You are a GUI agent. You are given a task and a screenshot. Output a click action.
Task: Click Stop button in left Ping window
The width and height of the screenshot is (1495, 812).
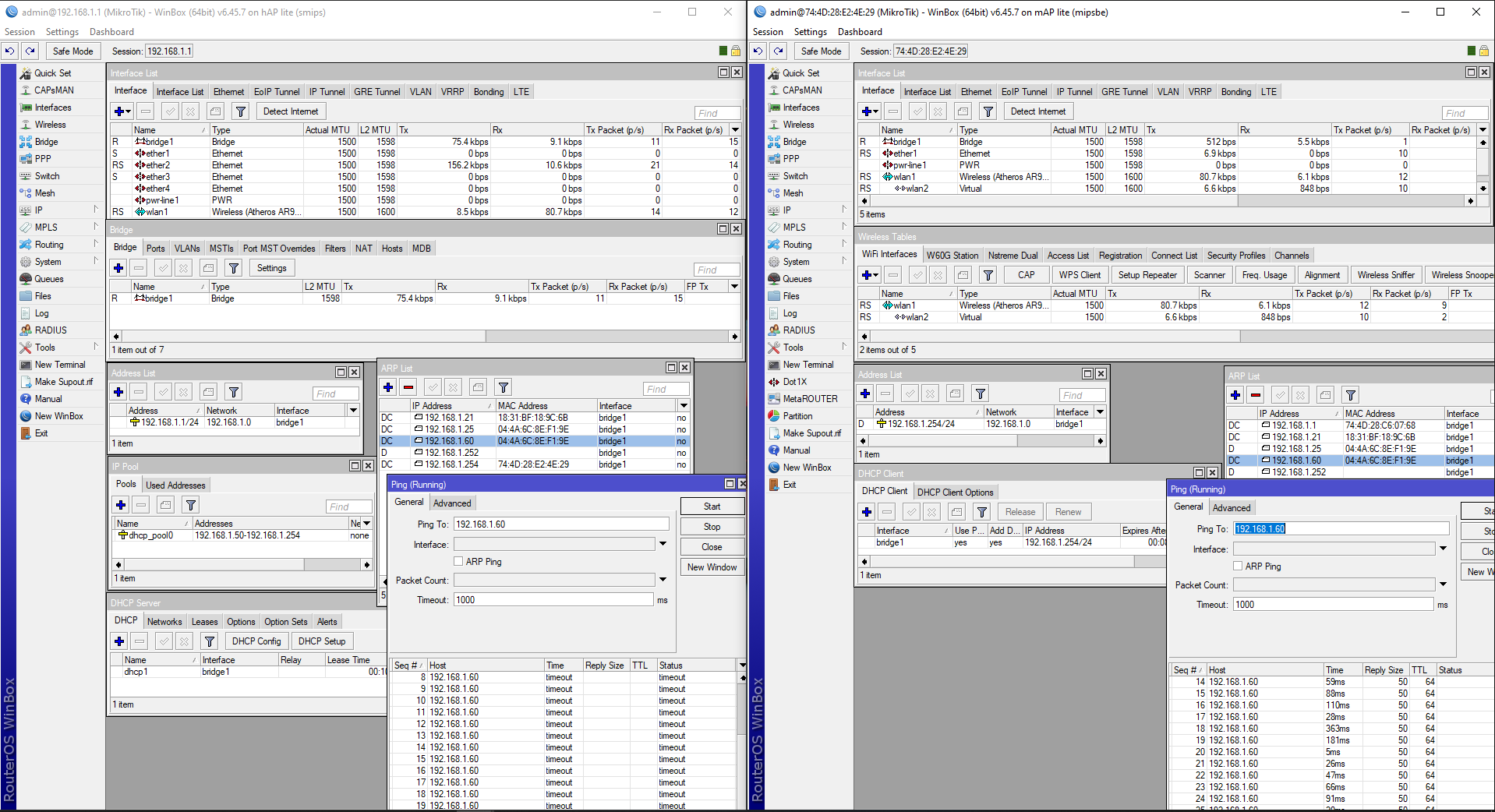[x=712, y=527]
